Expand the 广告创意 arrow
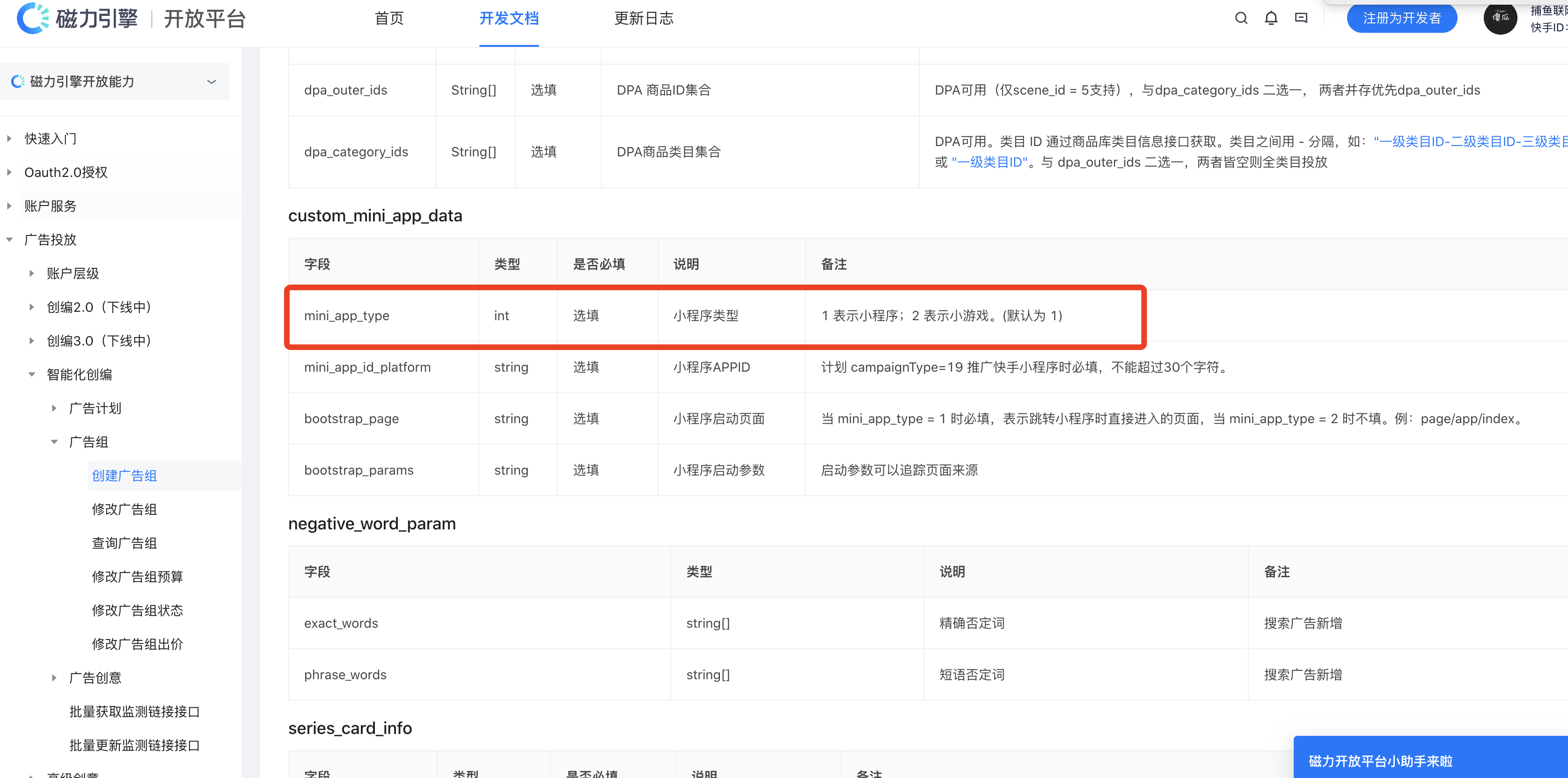 click(x=54, y=677)
